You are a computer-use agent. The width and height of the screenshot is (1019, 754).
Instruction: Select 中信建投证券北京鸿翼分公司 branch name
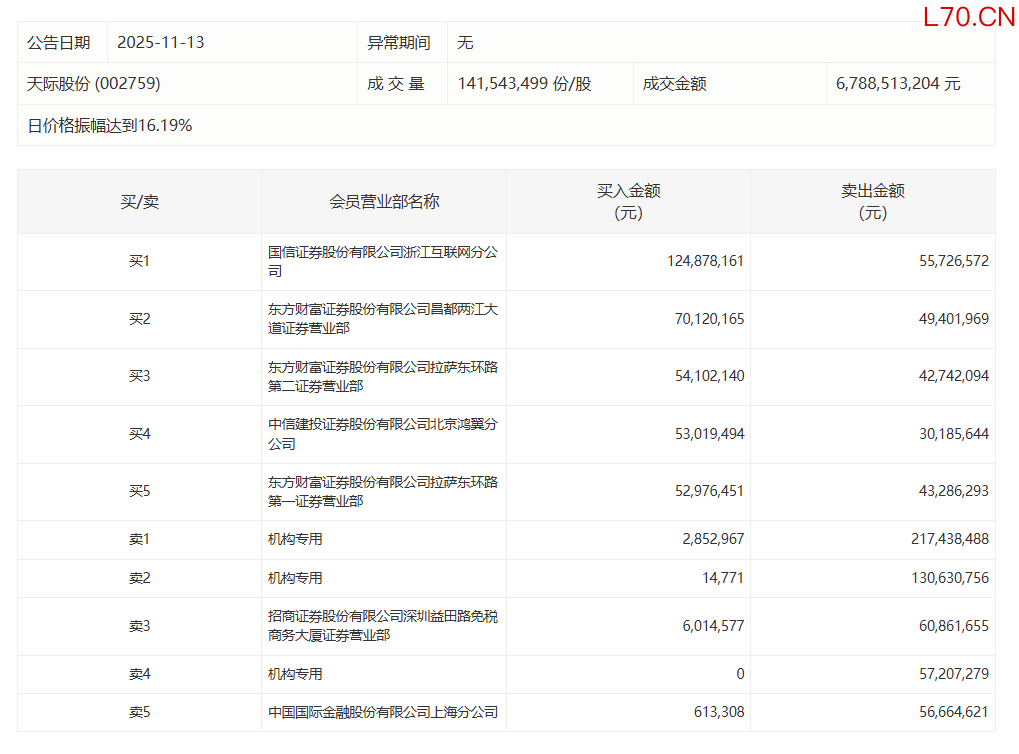coord(382,434)
